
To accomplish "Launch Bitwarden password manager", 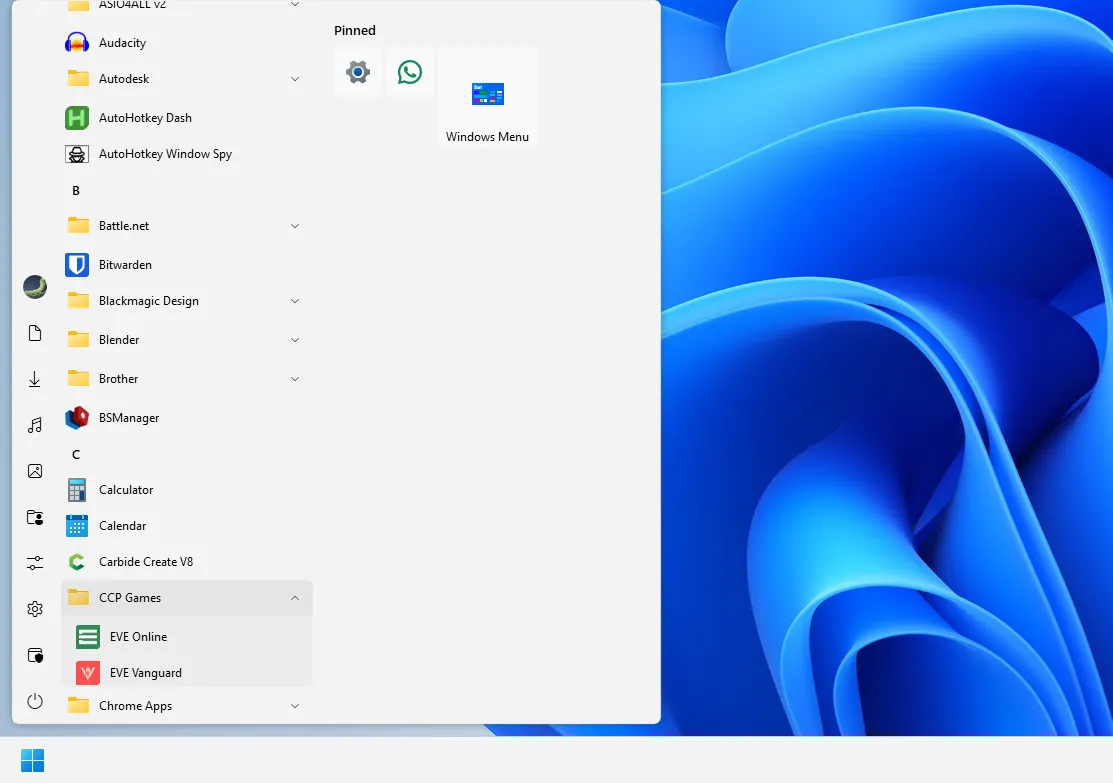I will pyautogui.click(x=124, y=265).
